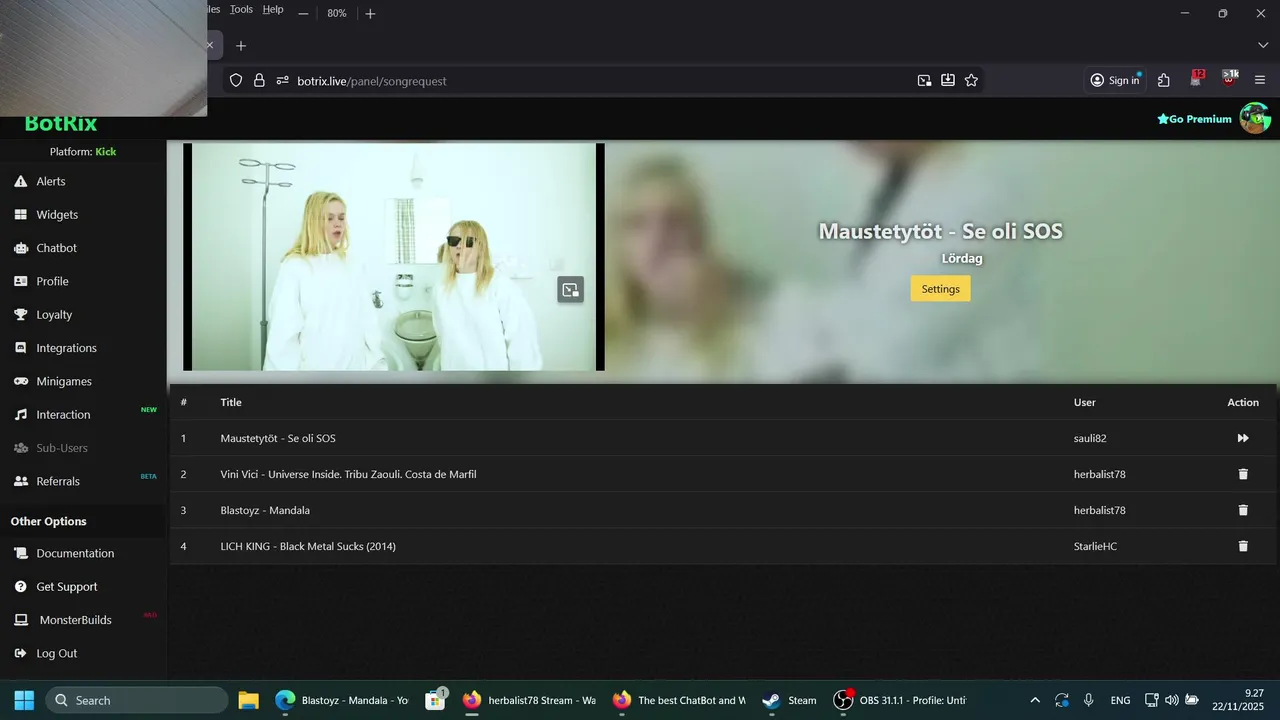Open the shield tracking protection icon
Screen dimensions: 1280x720
point(236,80)
